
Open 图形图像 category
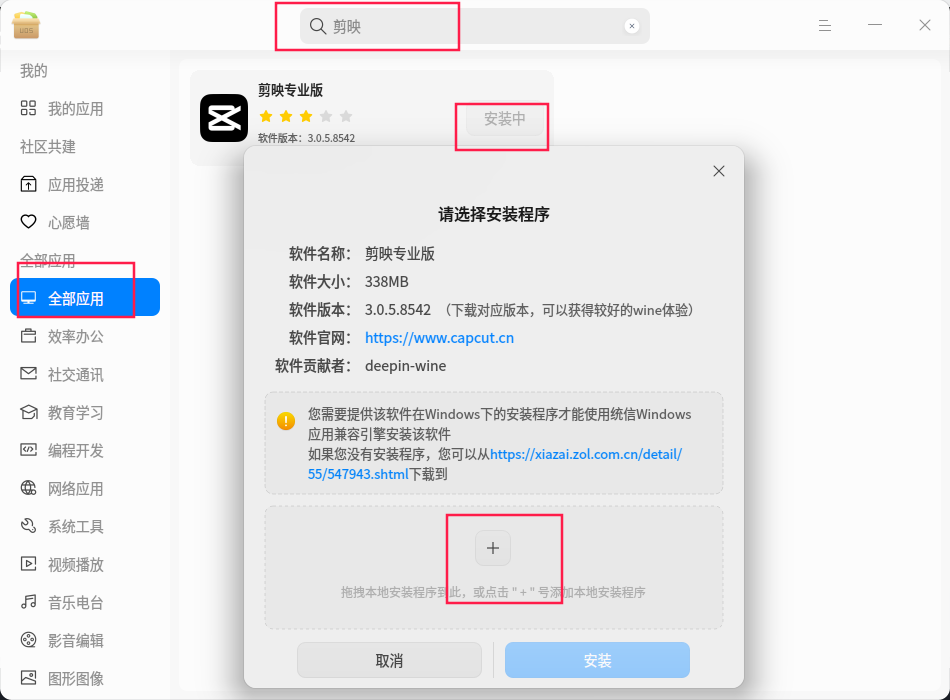[x=85, y=678]
